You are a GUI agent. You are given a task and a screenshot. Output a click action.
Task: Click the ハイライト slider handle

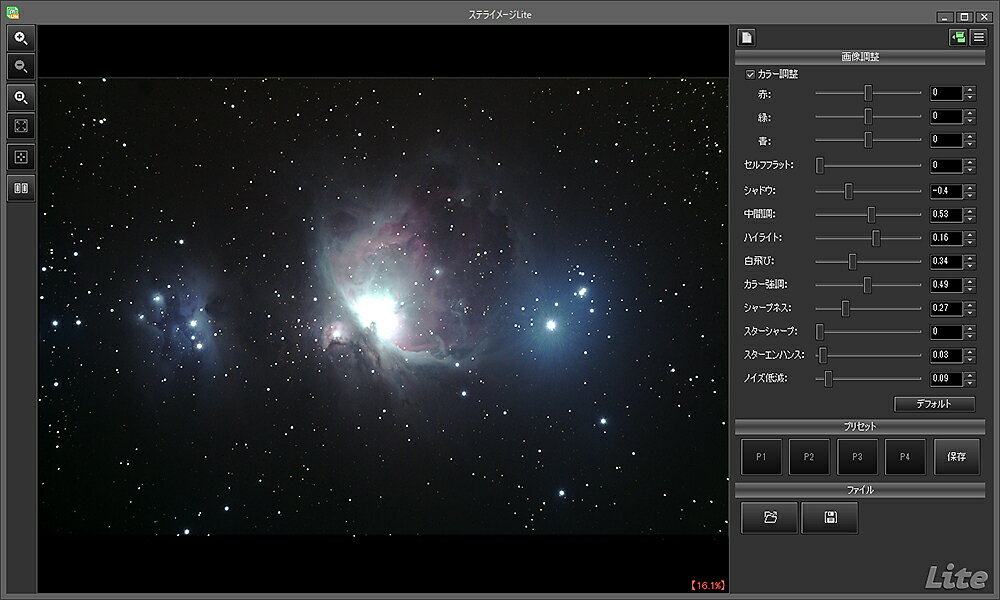[876, 238]
